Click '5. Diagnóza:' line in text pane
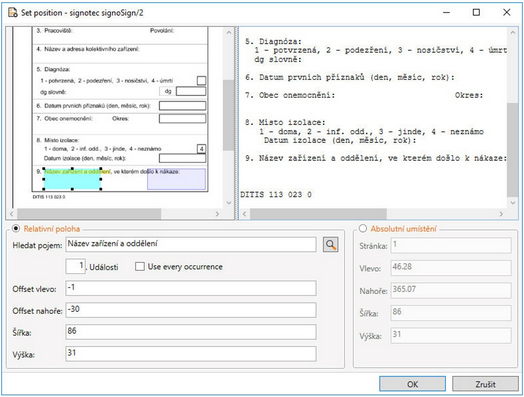 pos(273,41)
